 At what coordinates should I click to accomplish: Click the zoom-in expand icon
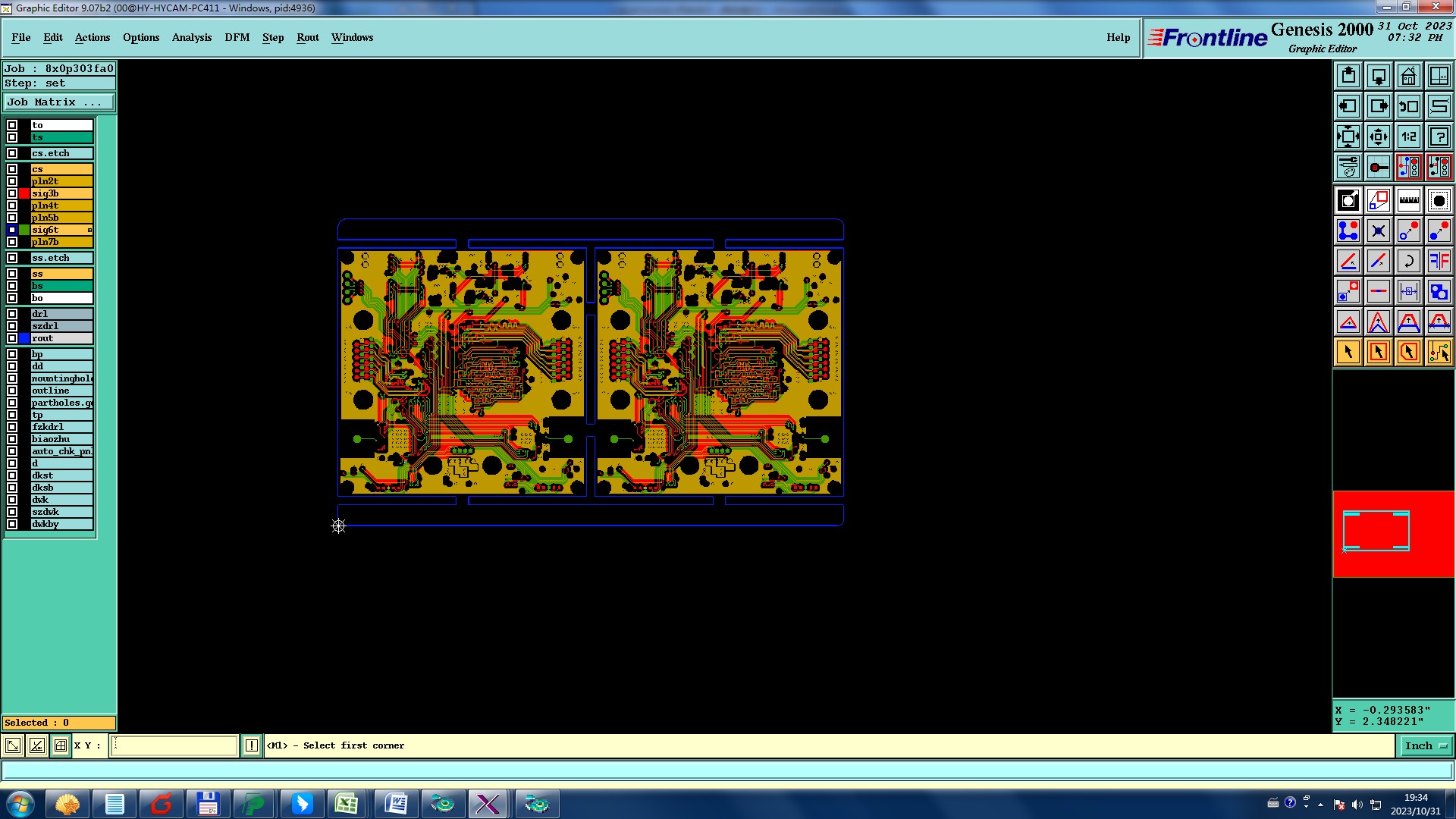(1348, 136)
